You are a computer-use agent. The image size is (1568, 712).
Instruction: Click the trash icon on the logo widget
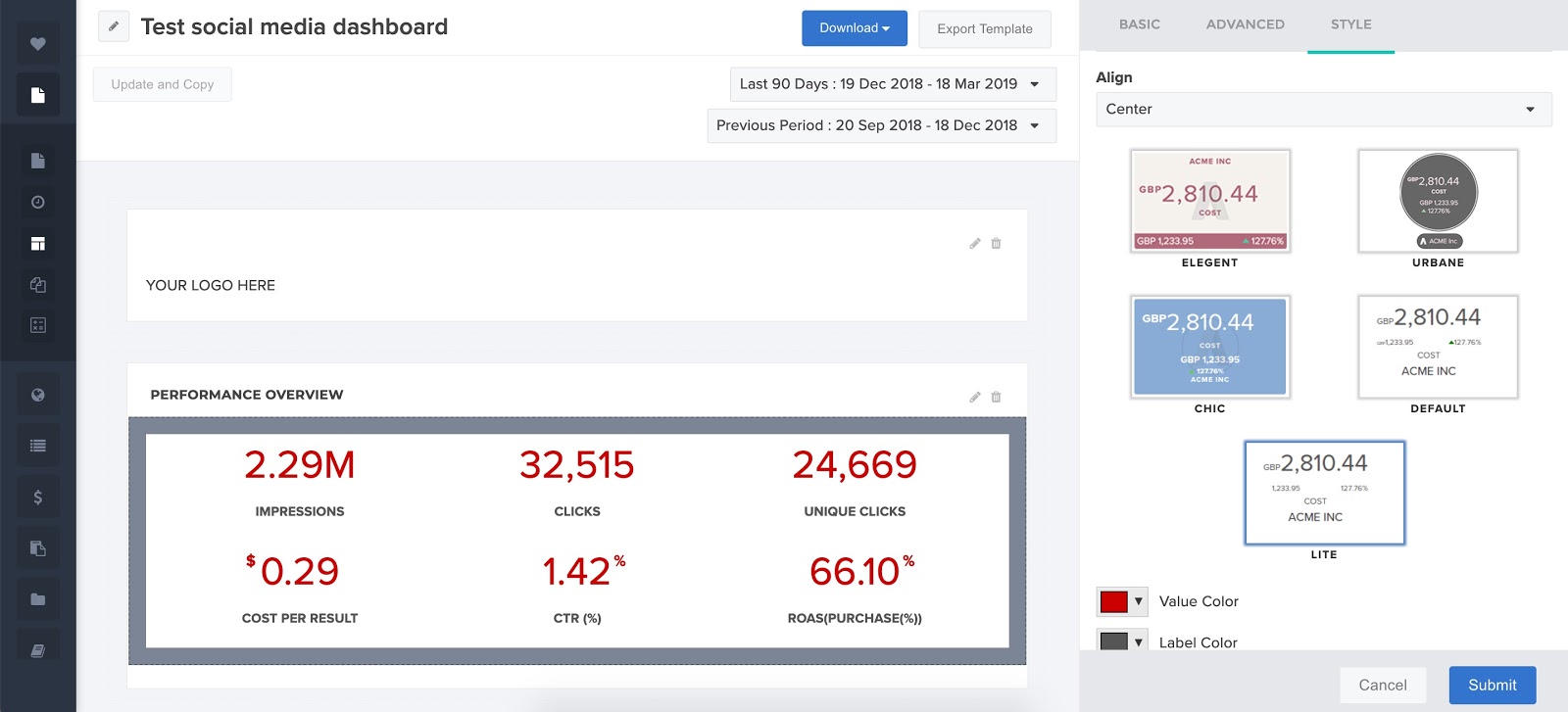tap(996, 243)
